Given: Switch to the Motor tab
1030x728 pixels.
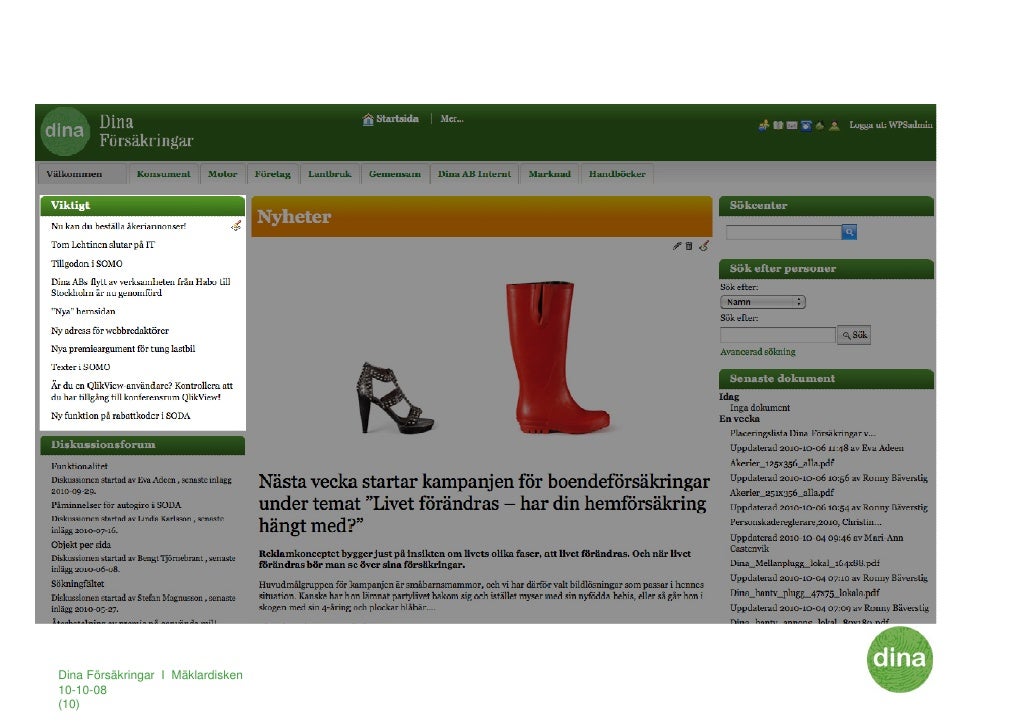Looking at the screenshot, I should [223, 174].
